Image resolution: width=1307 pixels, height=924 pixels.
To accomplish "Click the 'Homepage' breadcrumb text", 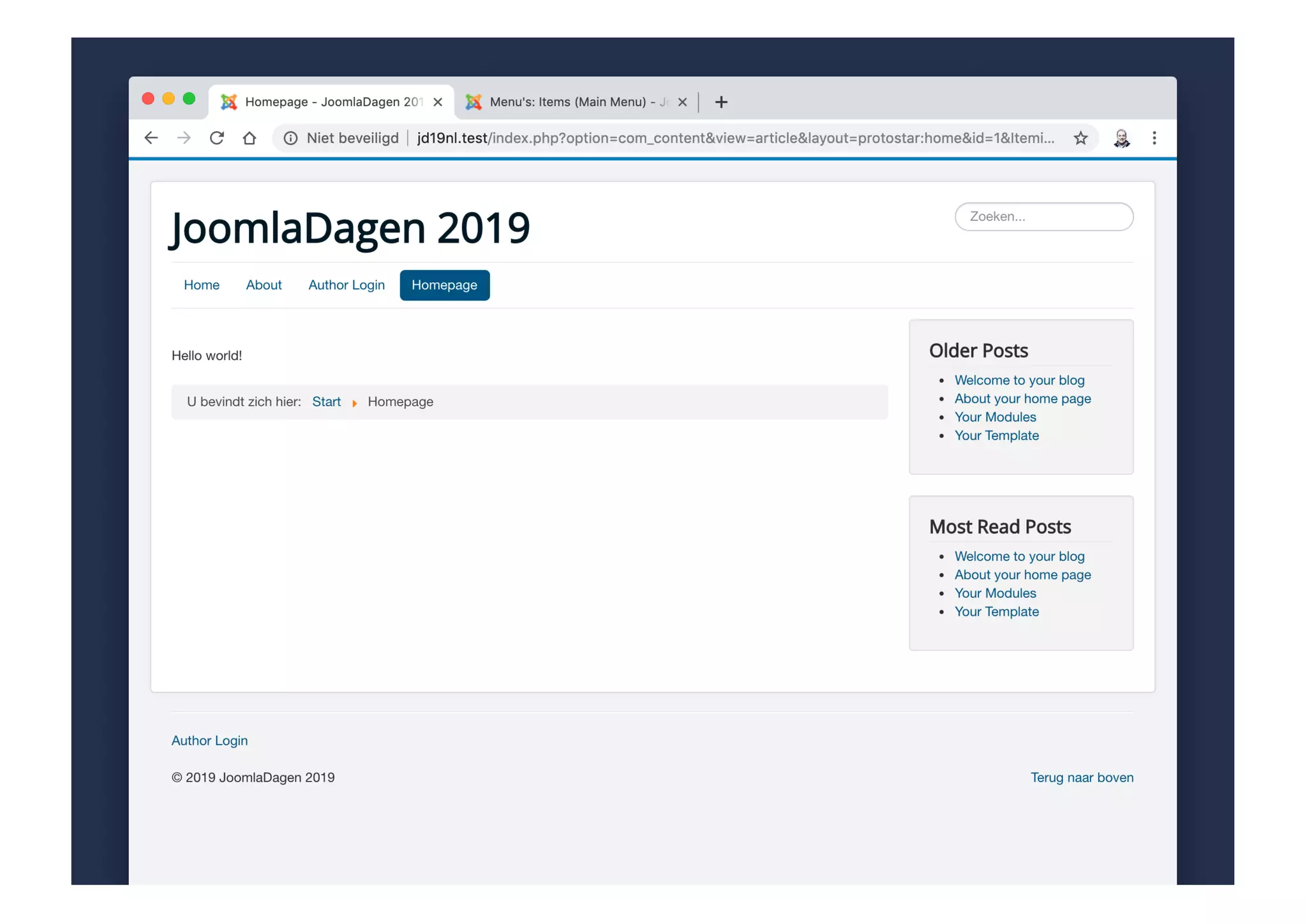I will [x=400, y=401].
